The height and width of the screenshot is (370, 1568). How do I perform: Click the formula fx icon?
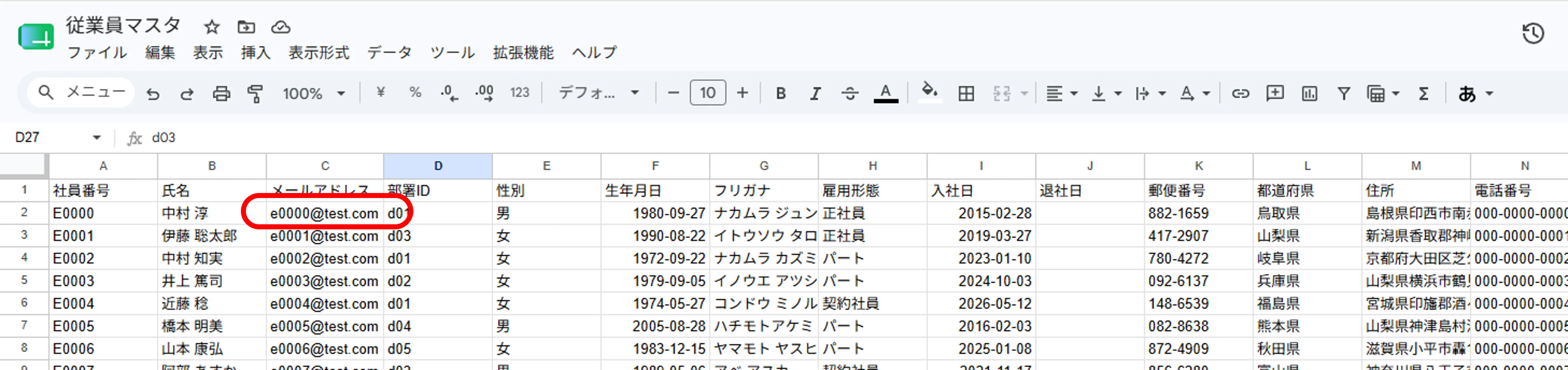coord(134,138)
